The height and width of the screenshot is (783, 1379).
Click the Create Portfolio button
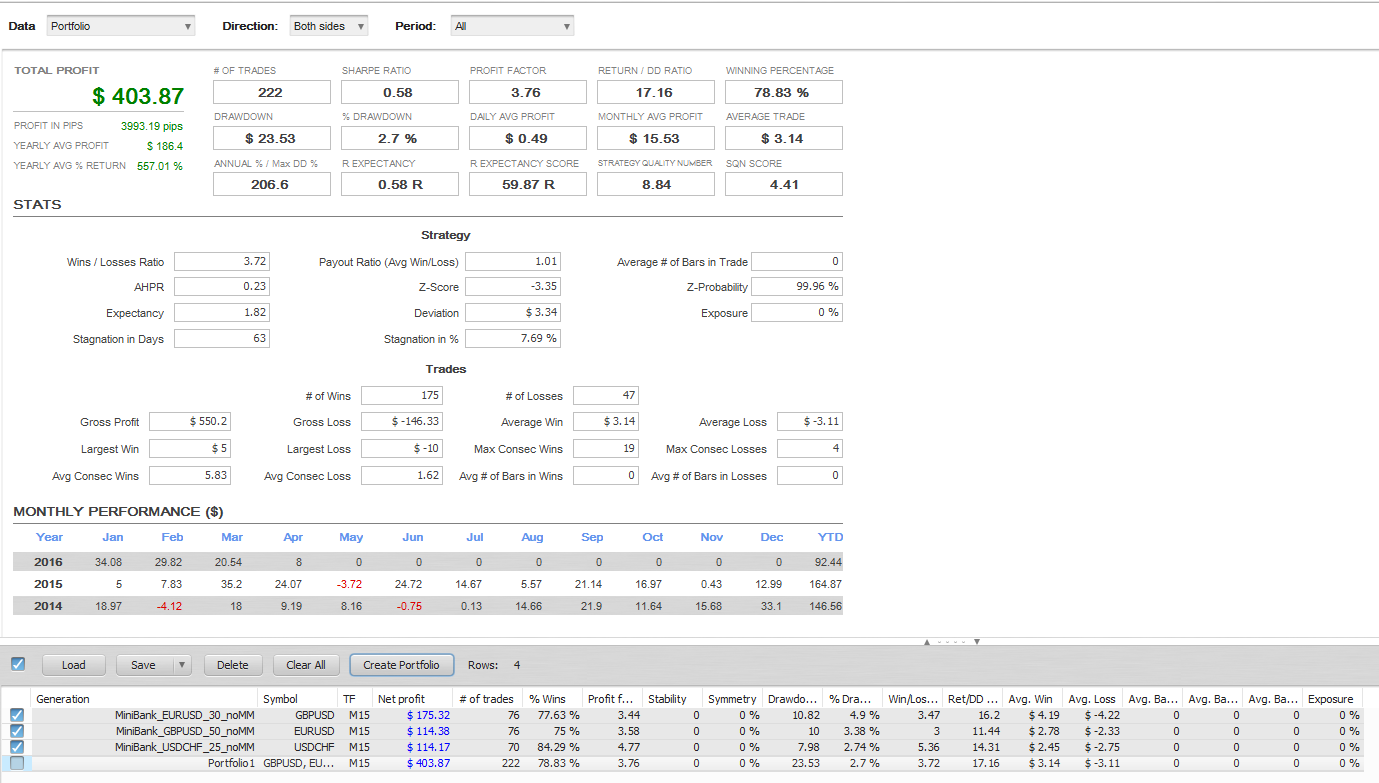point(401,665)
